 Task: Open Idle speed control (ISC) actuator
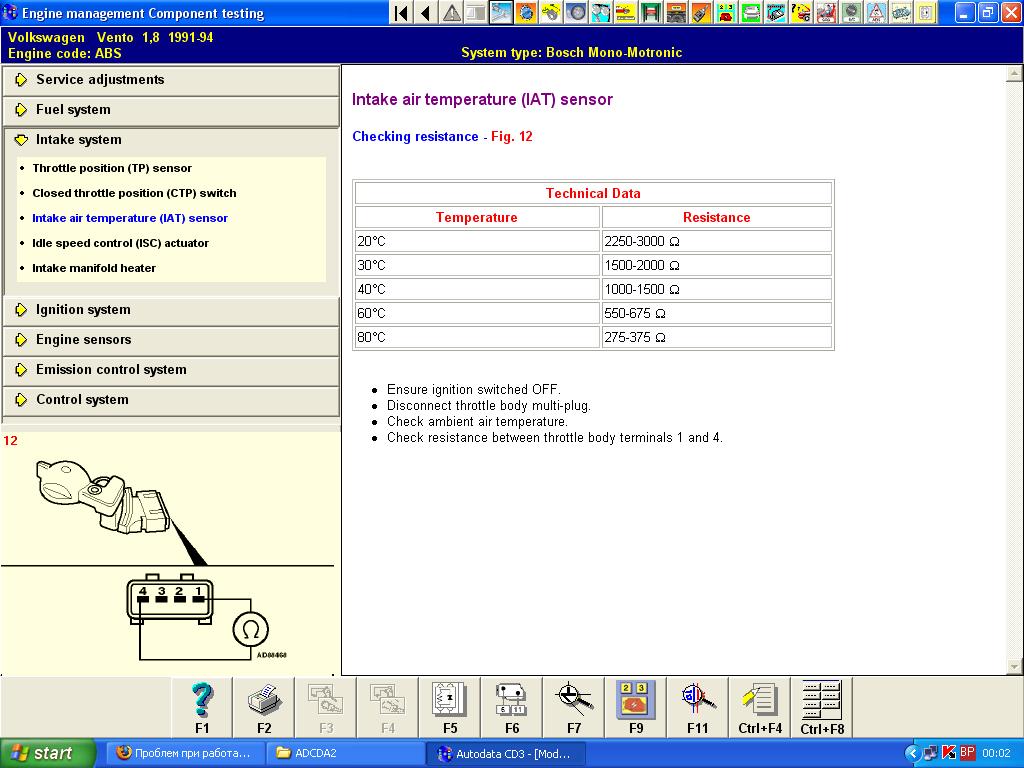[x=120, y=243]
